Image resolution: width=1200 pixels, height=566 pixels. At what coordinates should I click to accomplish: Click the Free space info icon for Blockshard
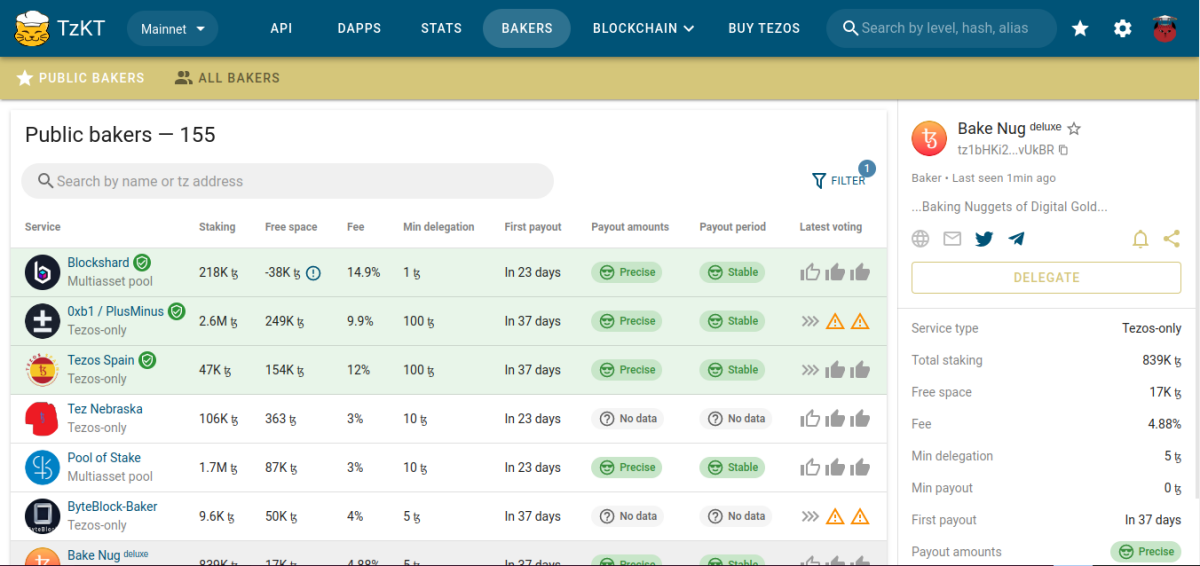313,273
